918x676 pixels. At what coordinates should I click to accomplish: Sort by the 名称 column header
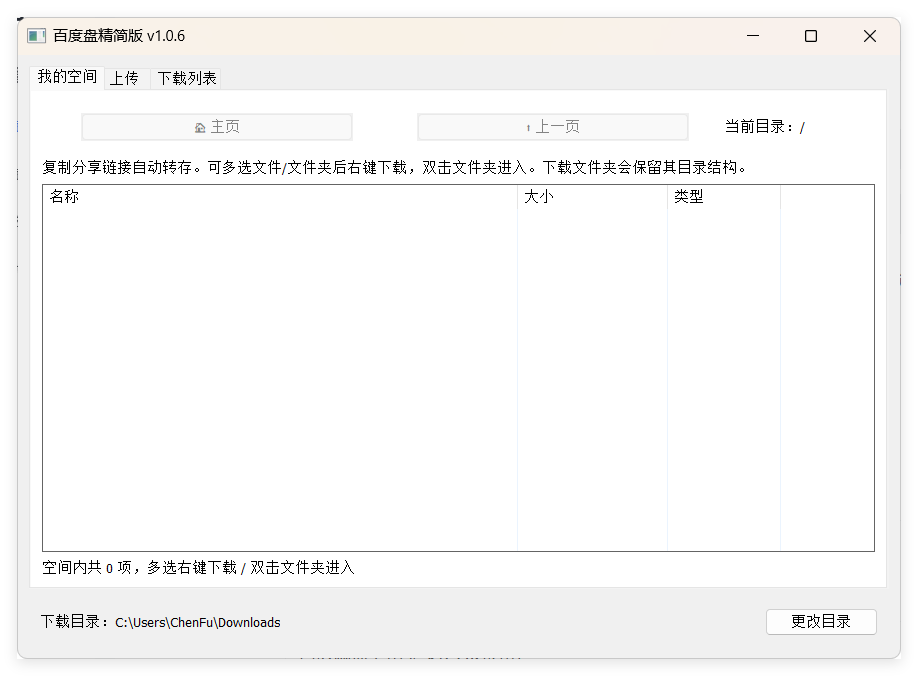point(280,197)
